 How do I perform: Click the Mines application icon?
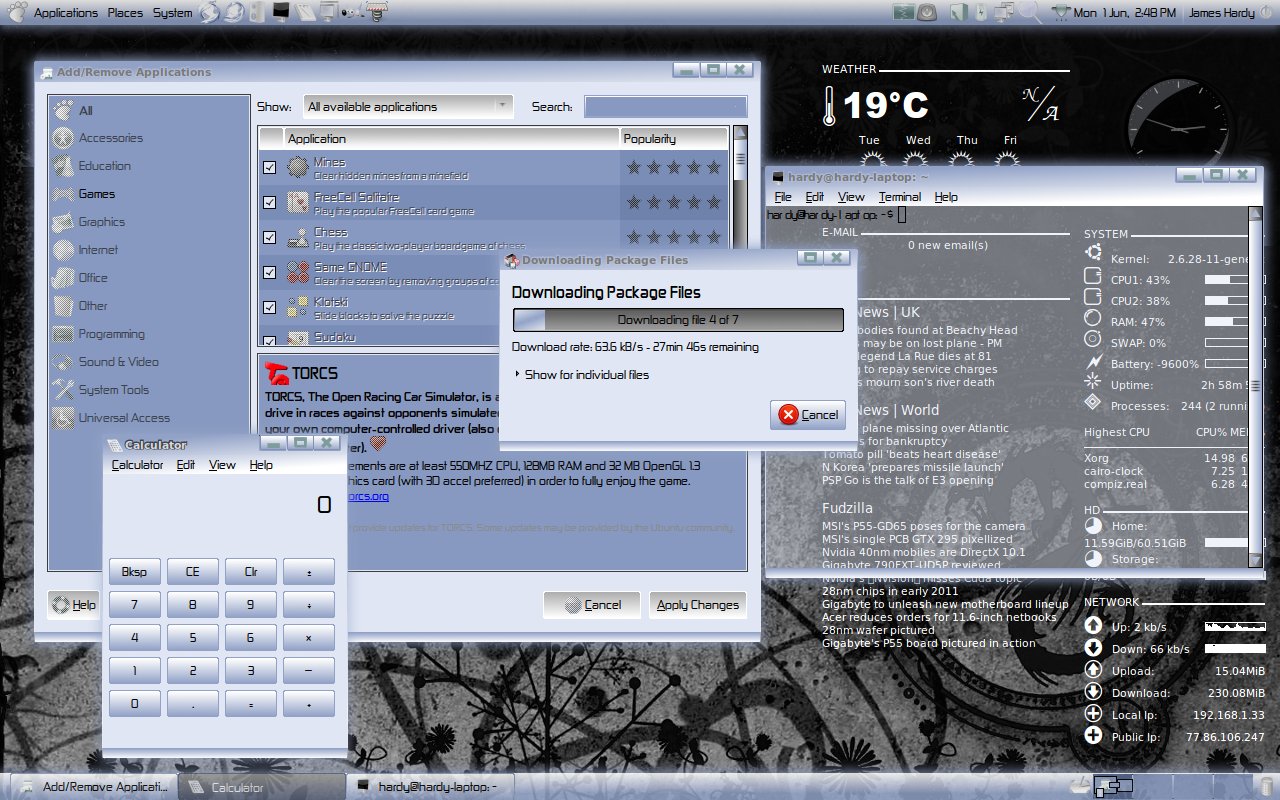point(298,167)
